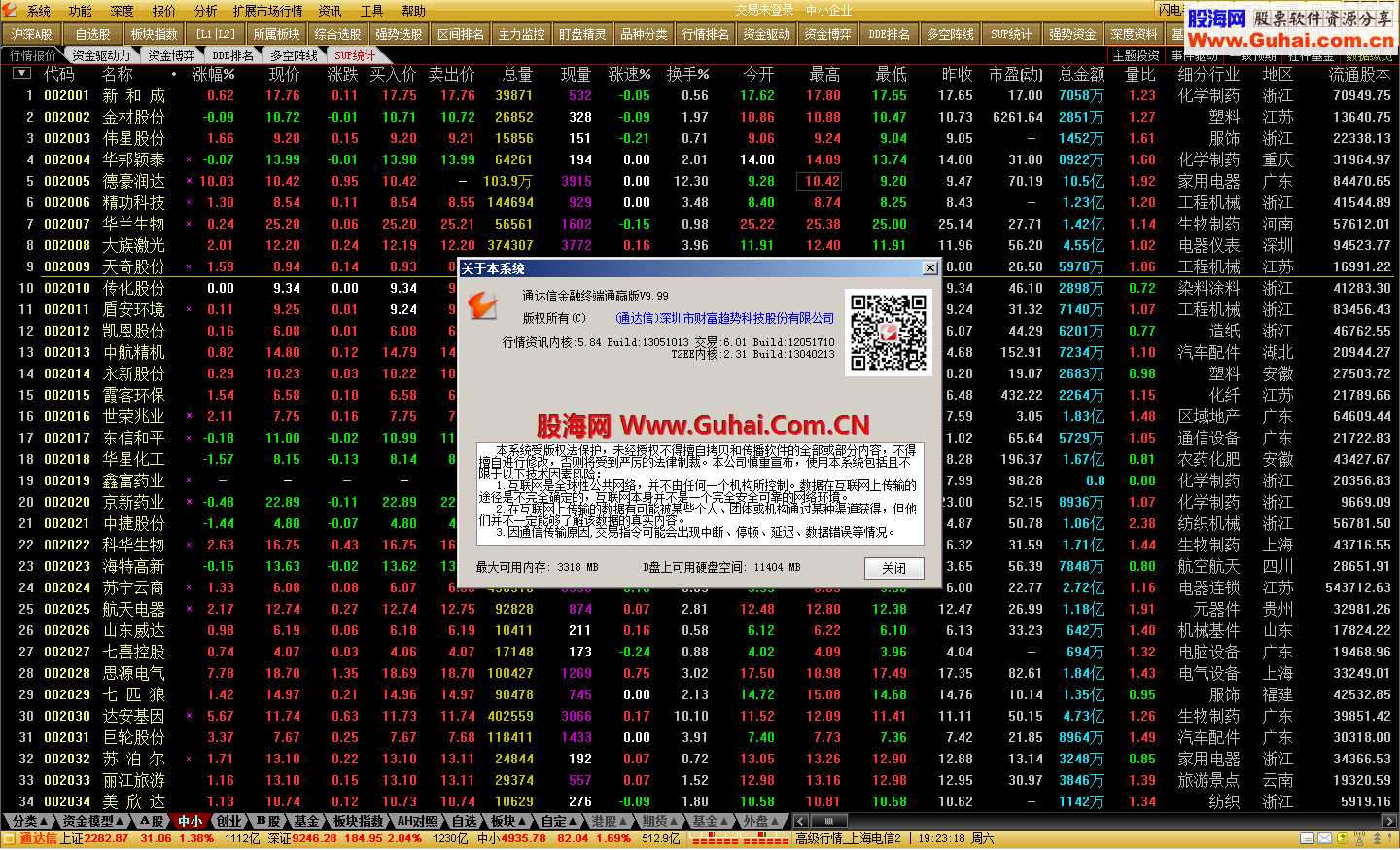Open the 功能 menu
Image resolution: width=1400 pixels, height=850 pixels.
[x=81, y=11]
